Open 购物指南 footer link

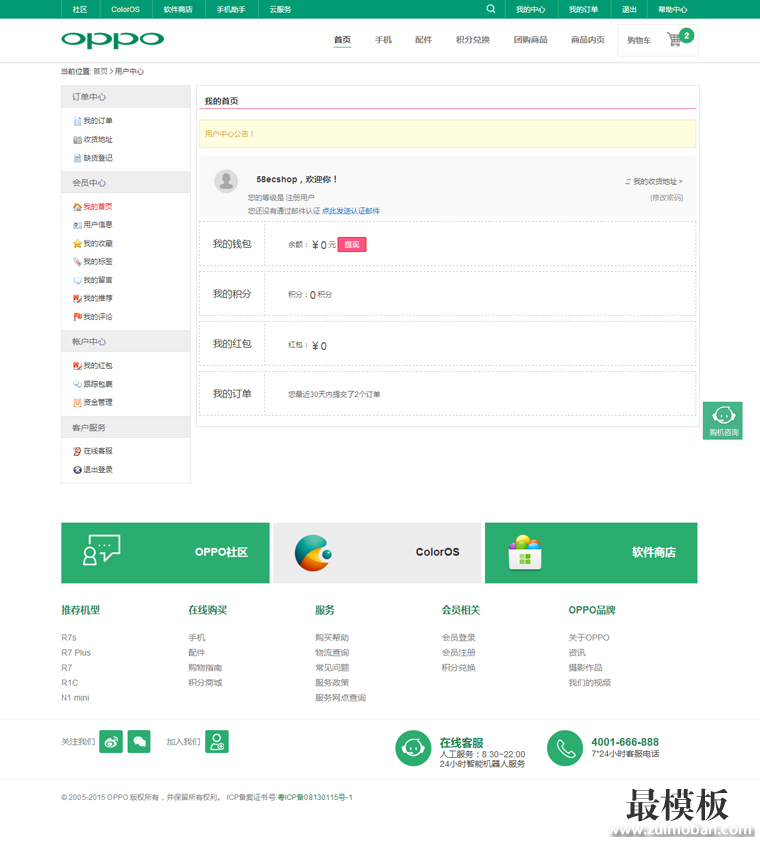point(205,667)
